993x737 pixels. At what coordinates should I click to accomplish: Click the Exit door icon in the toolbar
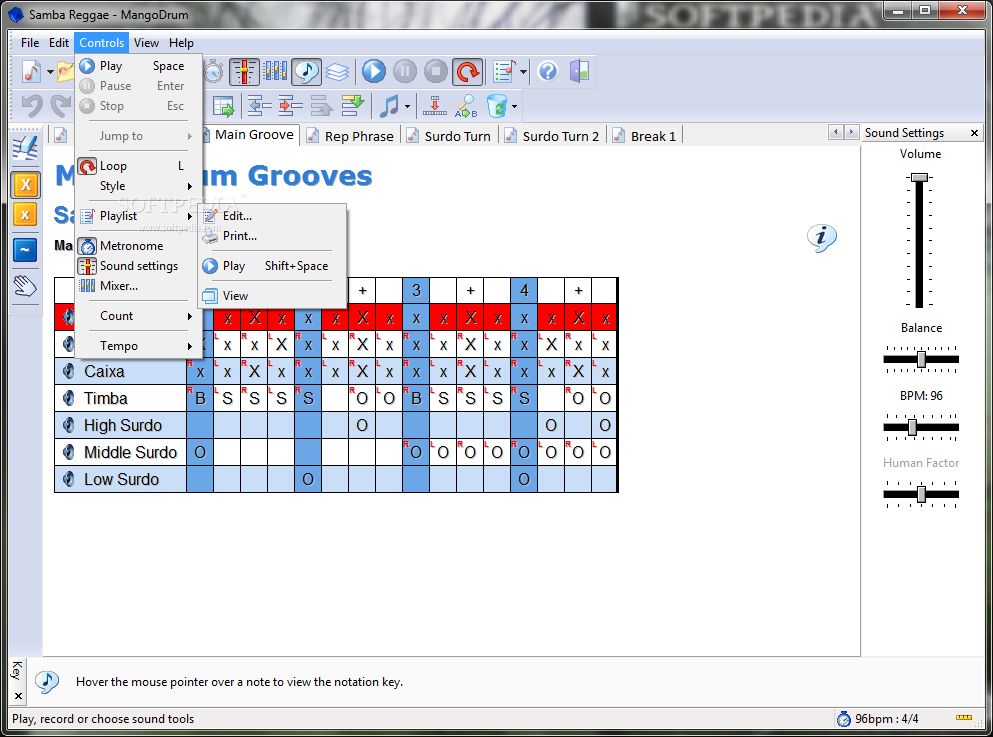[579, 72]
